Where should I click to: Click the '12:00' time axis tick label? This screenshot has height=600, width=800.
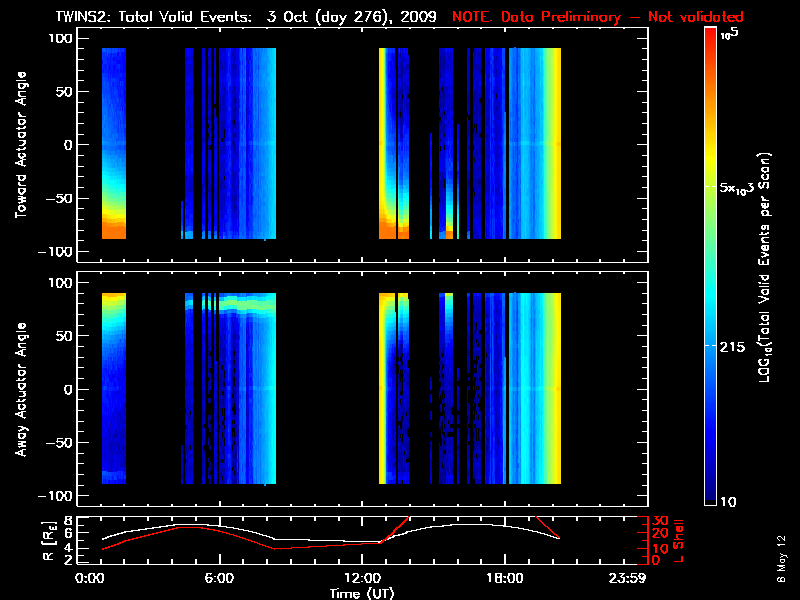361,578
